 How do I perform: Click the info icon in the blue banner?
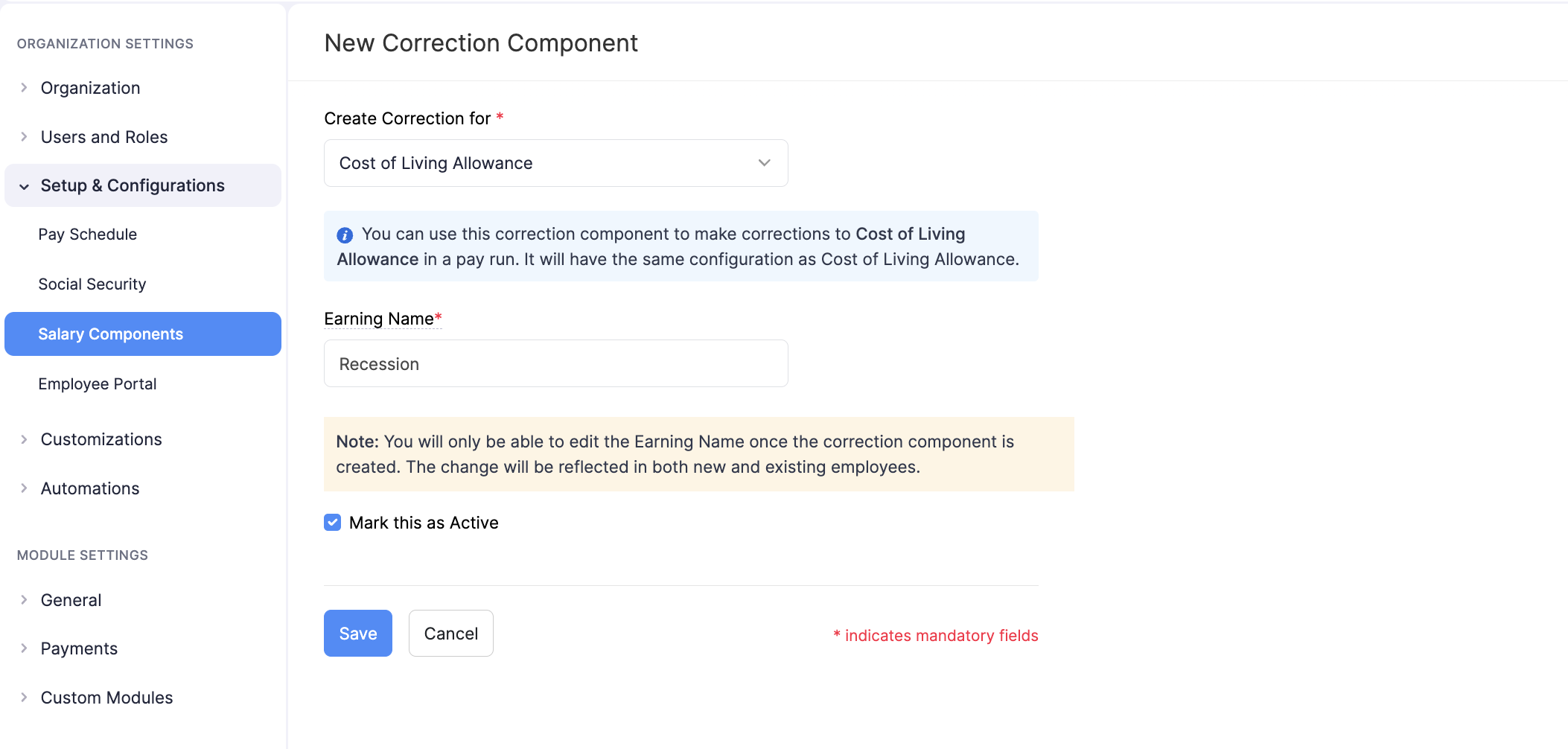[x=345, y=235]
